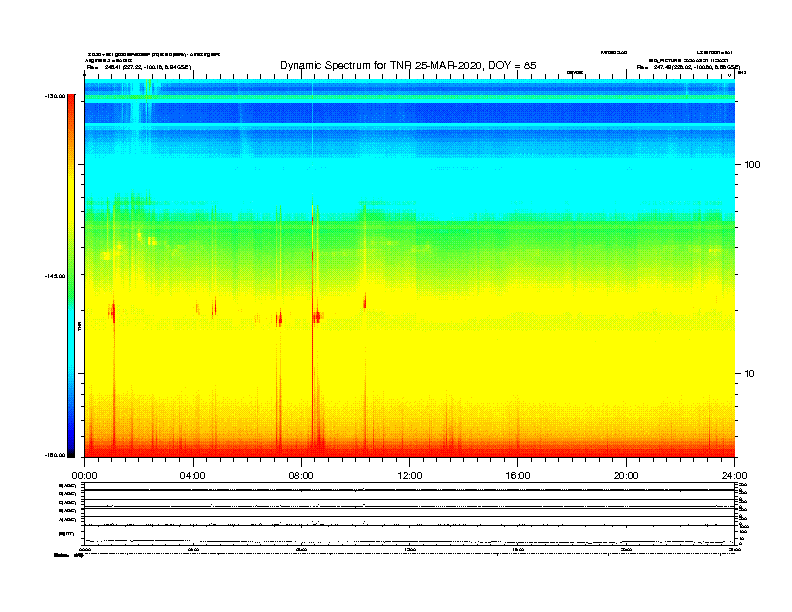
Task: Click the title "Dynamic Spectrum for TNR 25-MAR-2020, DOY = 85"
Action: pyautogui.click(x=408, y=65)
